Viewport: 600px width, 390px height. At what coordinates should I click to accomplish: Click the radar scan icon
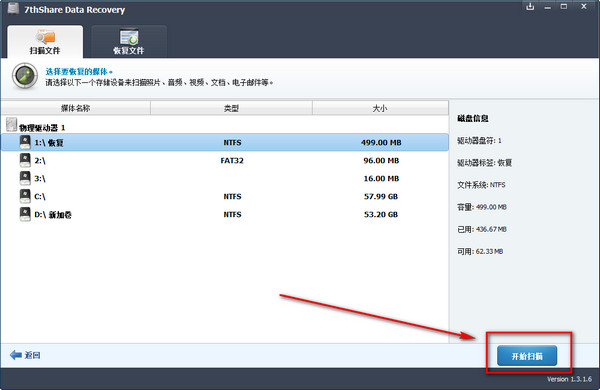25,76
